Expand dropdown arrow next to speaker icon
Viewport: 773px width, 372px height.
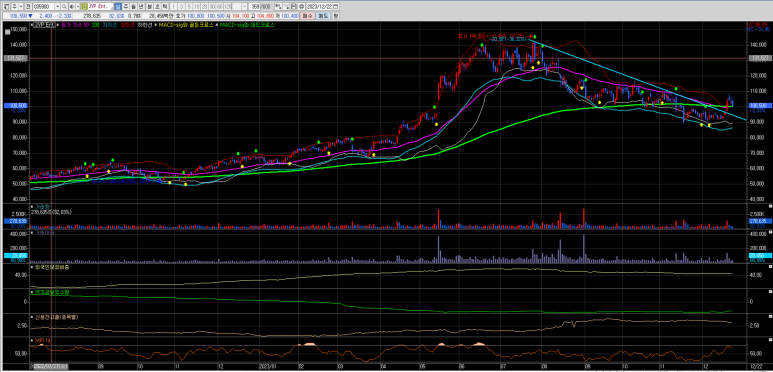pos(77,6)
